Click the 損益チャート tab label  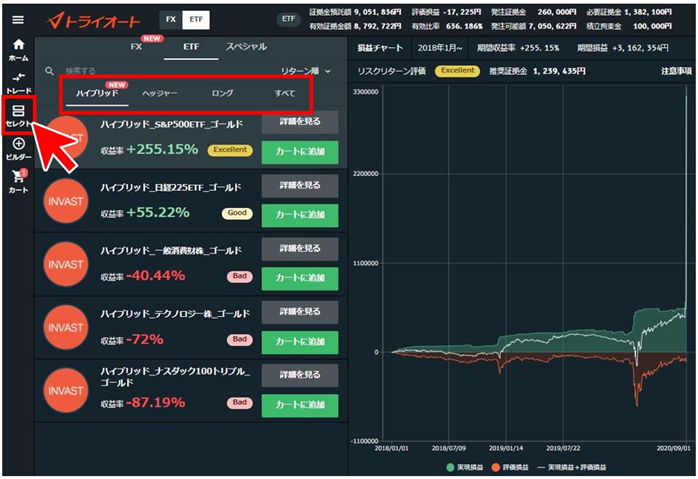pos(380,48)
